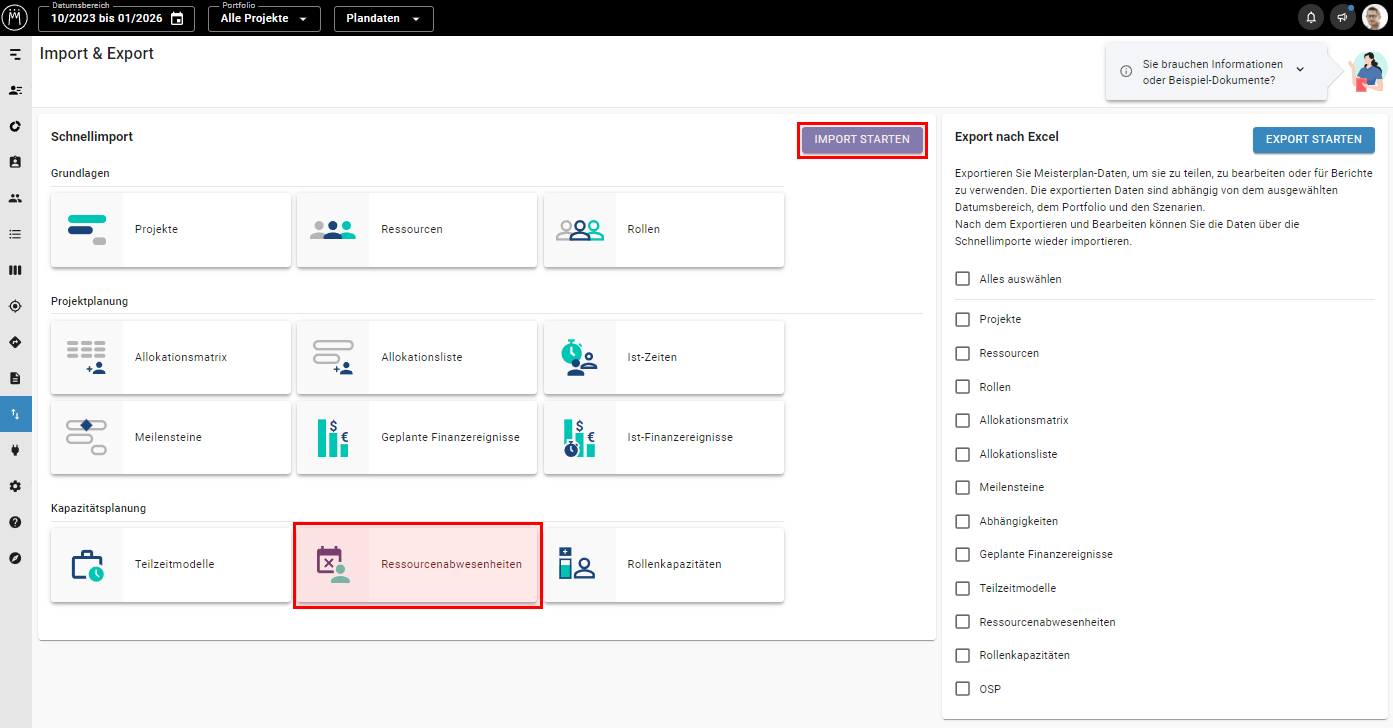
Task: Select the Projekte import card
Action: (171, 230)
